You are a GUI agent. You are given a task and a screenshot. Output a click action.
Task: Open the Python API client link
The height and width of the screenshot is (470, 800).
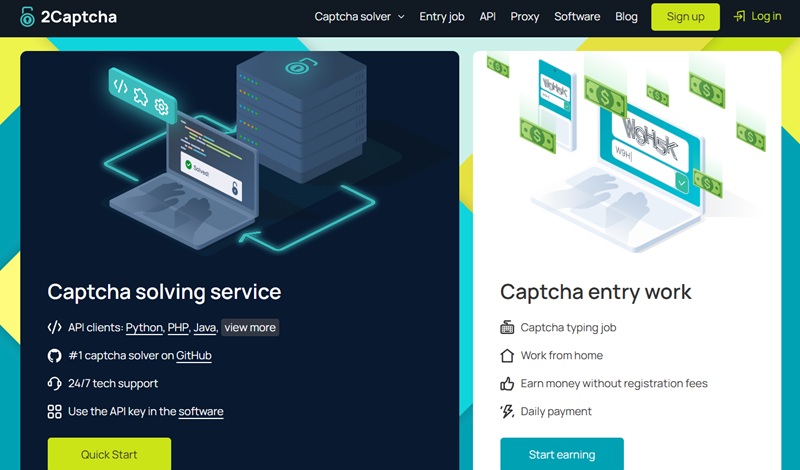click(x=144, y=328)
